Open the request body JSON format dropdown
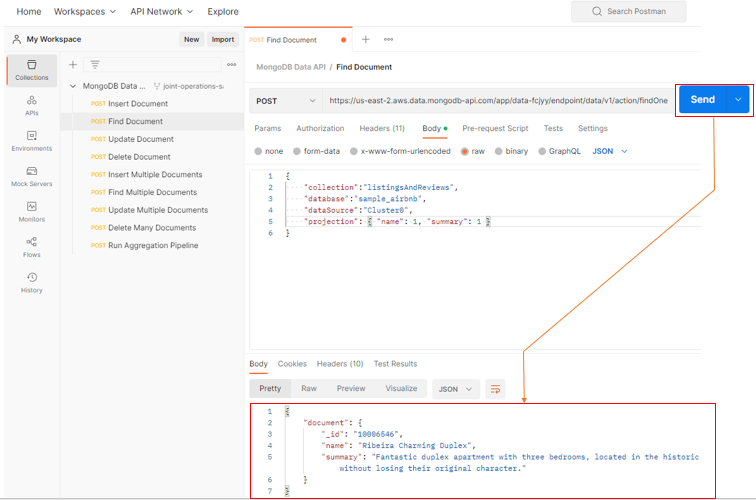The height and width of the screenshot is (500, 756). pos(610,151)
